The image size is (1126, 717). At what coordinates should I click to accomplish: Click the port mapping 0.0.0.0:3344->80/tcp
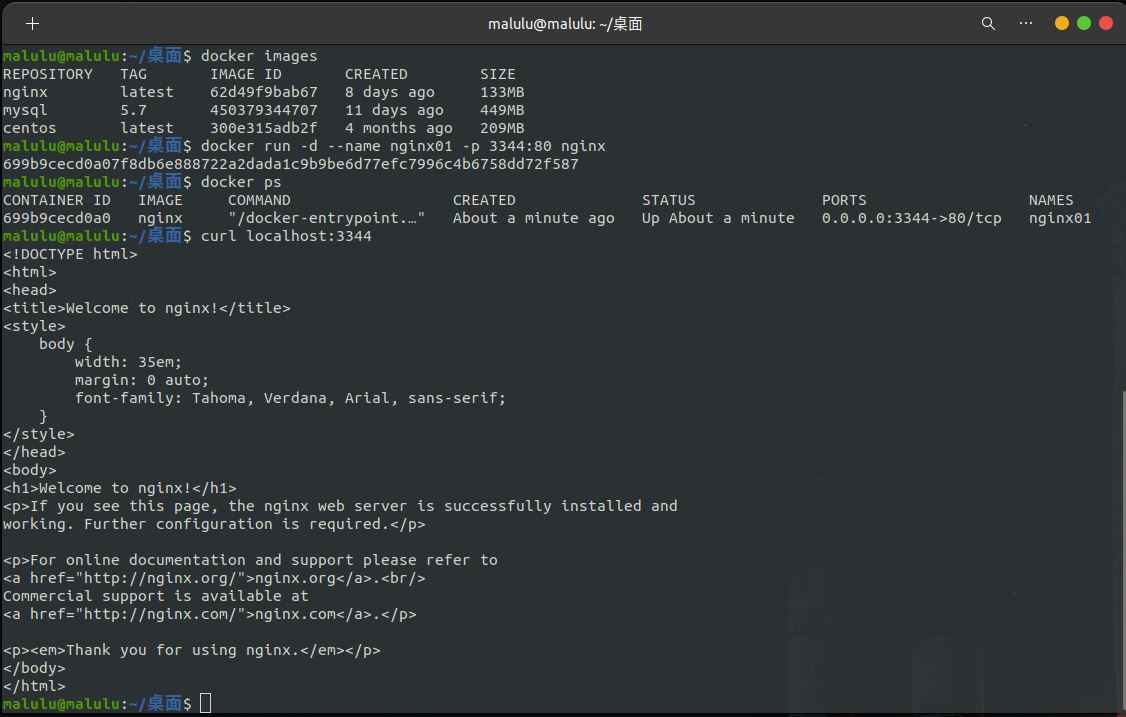pos(911,218)
